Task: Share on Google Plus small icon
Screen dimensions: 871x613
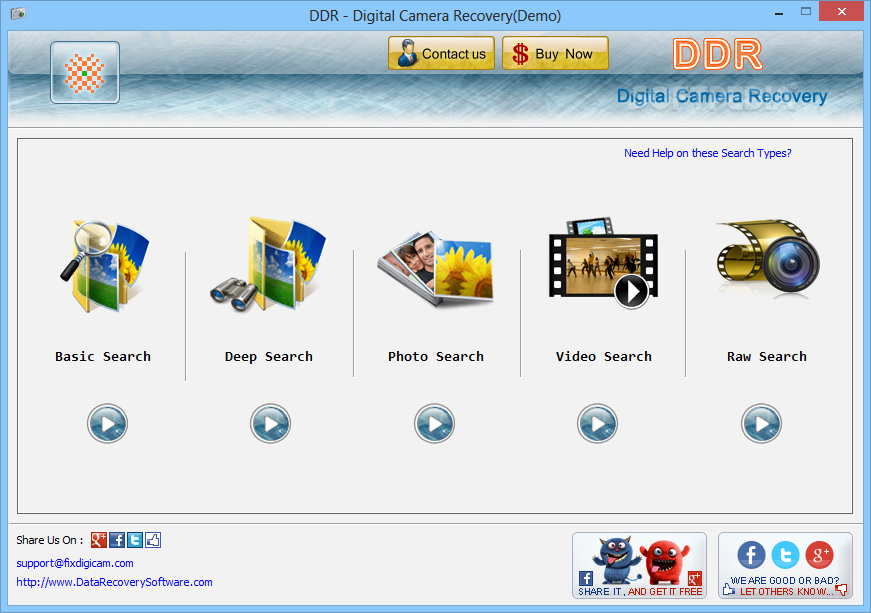Action: pos(99,540)
